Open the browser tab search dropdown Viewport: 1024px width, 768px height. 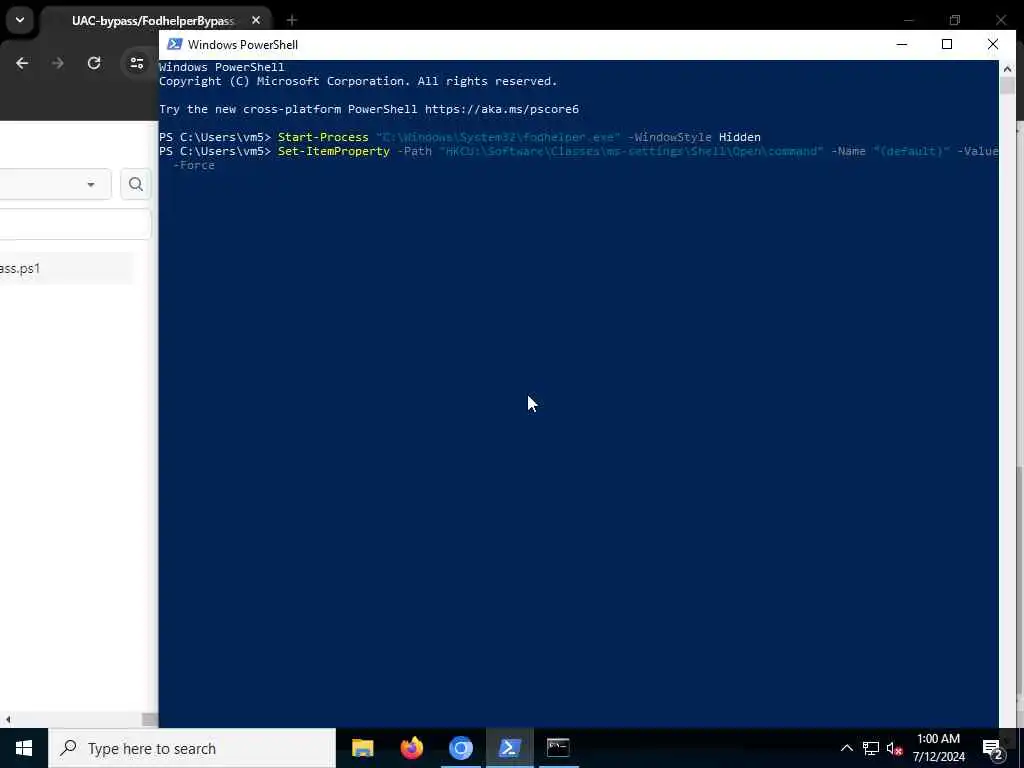[x=20, y=20]
